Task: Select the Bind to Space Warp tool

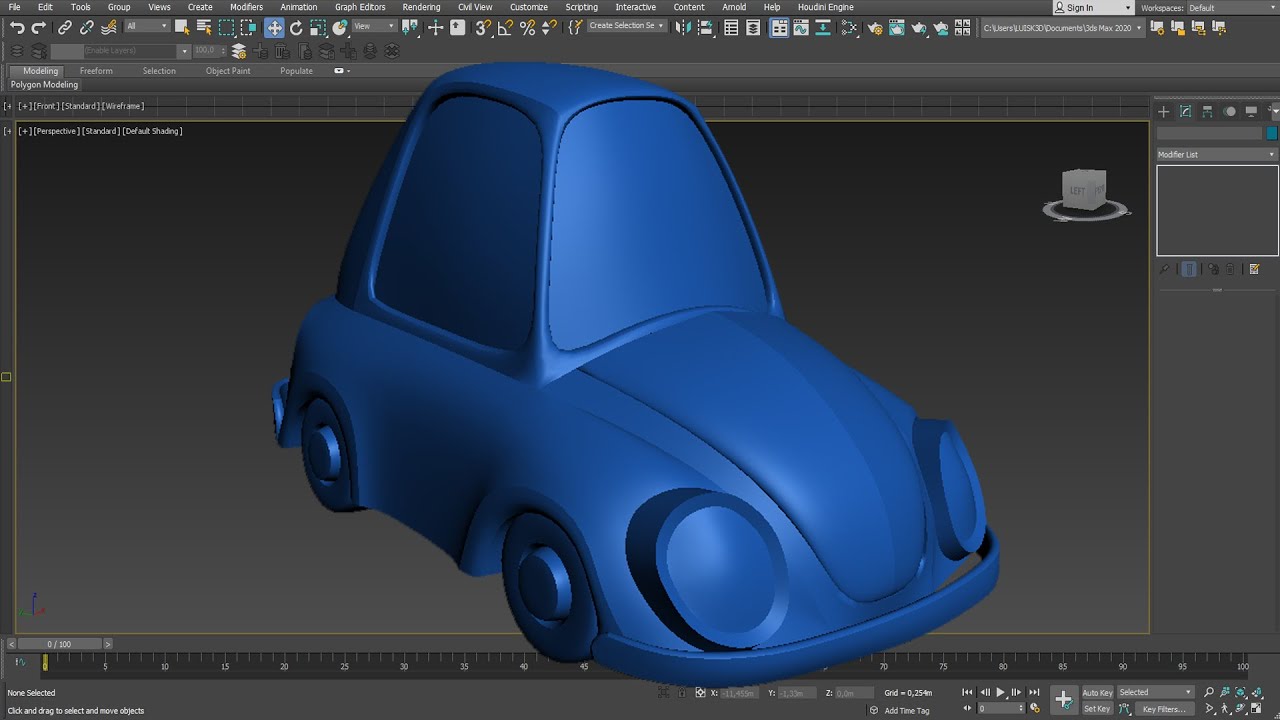Action: (x=109, y=28)
